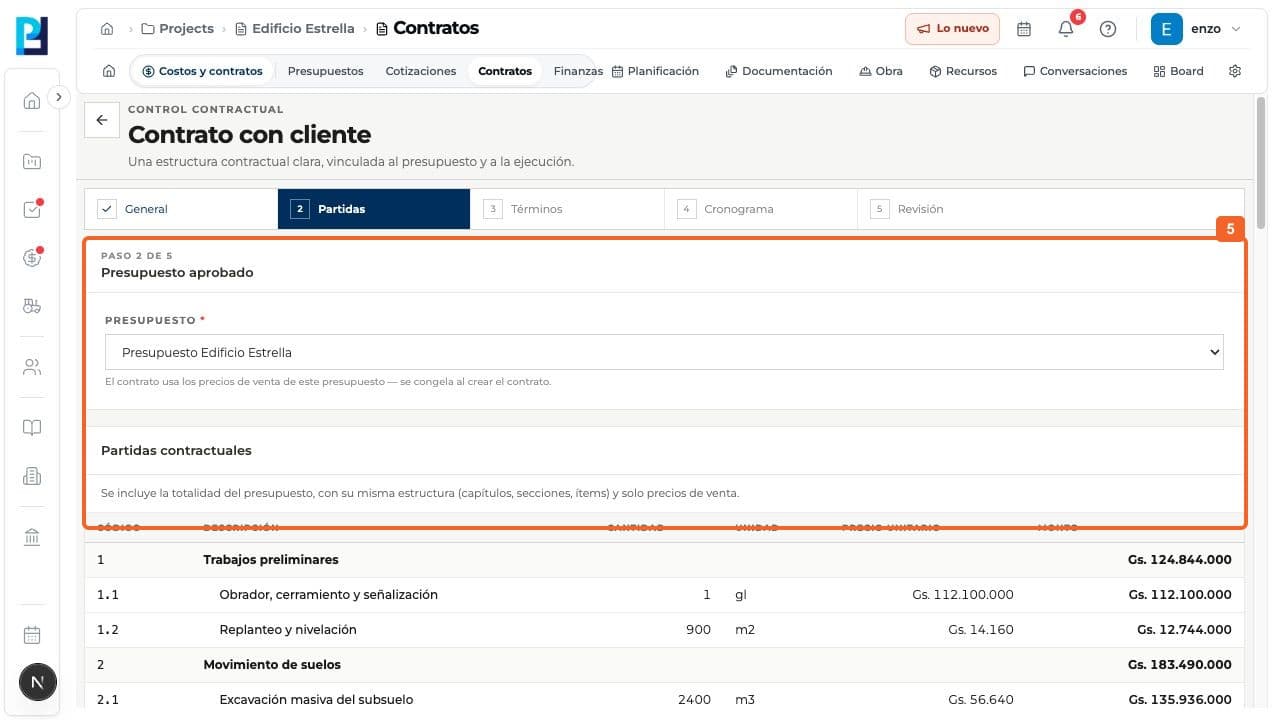
Task: Open the Costos y contratos section menu
Action: 202,71
